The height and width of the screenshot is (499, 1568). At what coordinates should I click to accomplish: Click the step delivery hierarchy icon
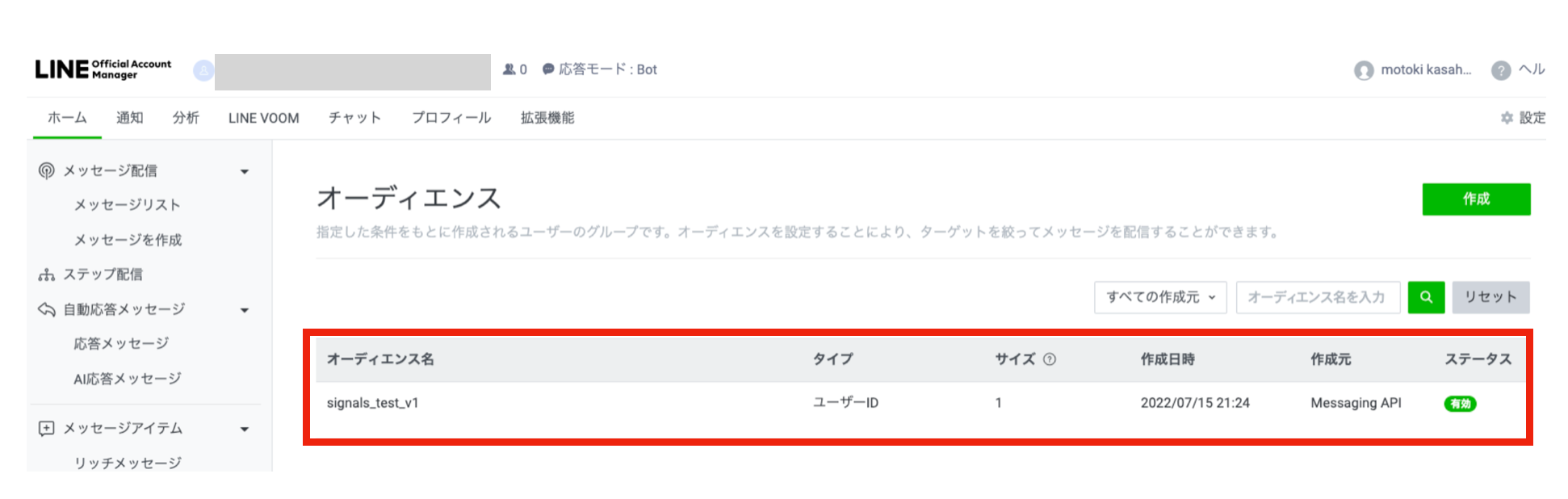point(47,275)
